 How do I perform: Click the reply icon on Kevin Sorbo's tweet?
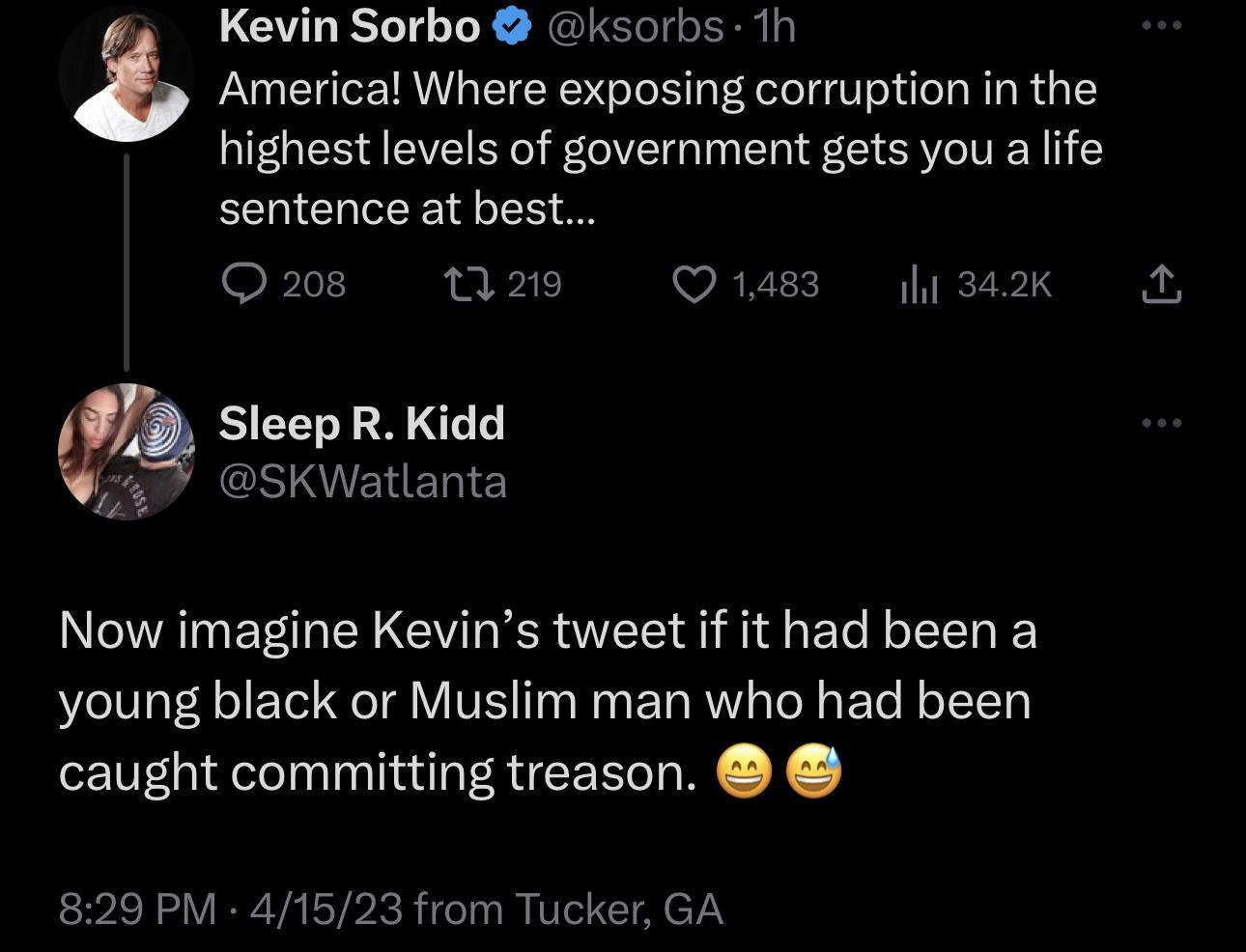click(244, 283)
